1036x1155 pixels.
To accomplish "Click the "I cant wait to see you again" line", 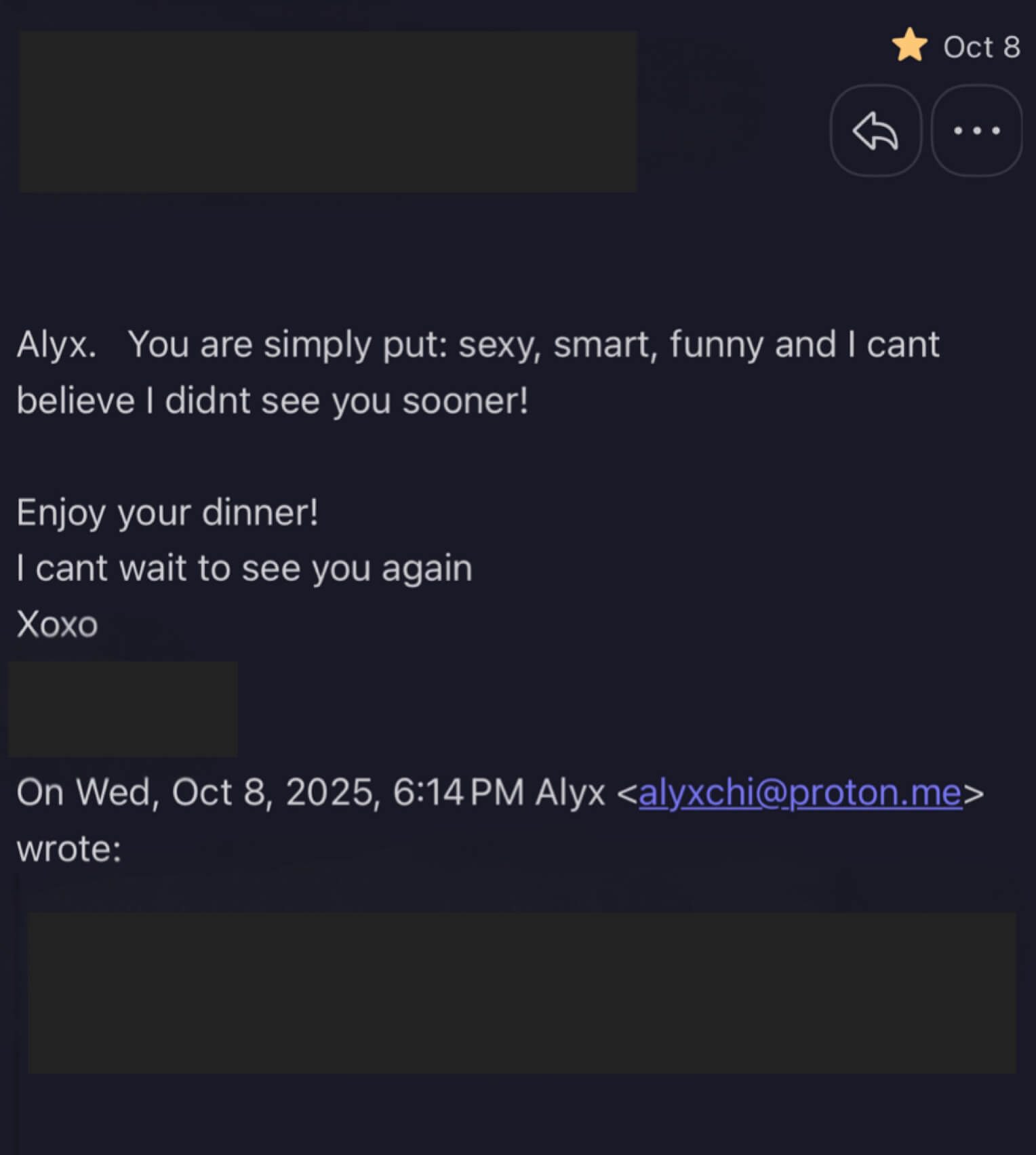I will tap(244, 568).
